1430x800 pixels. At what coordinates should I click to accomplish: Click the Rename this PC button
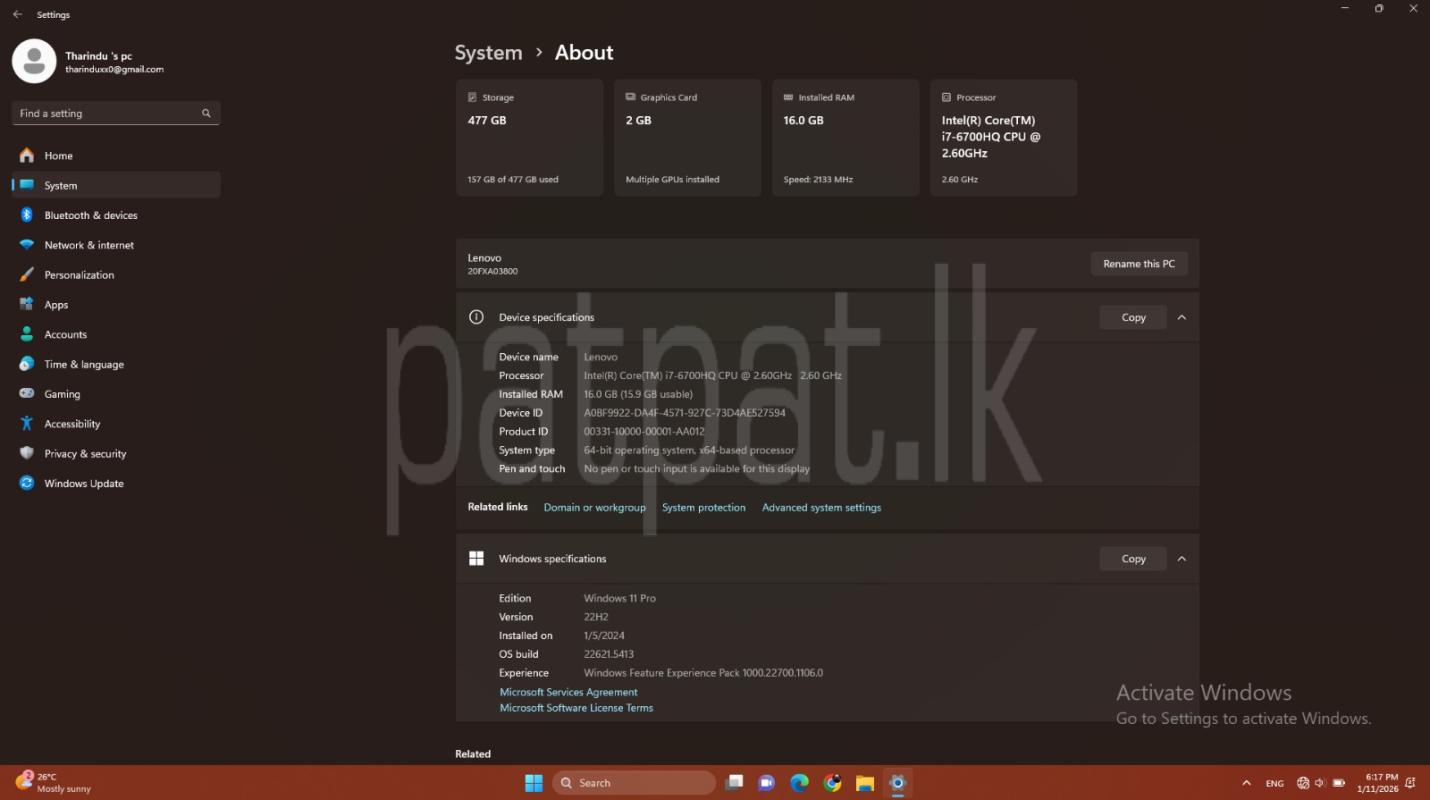pos(1138,264)
